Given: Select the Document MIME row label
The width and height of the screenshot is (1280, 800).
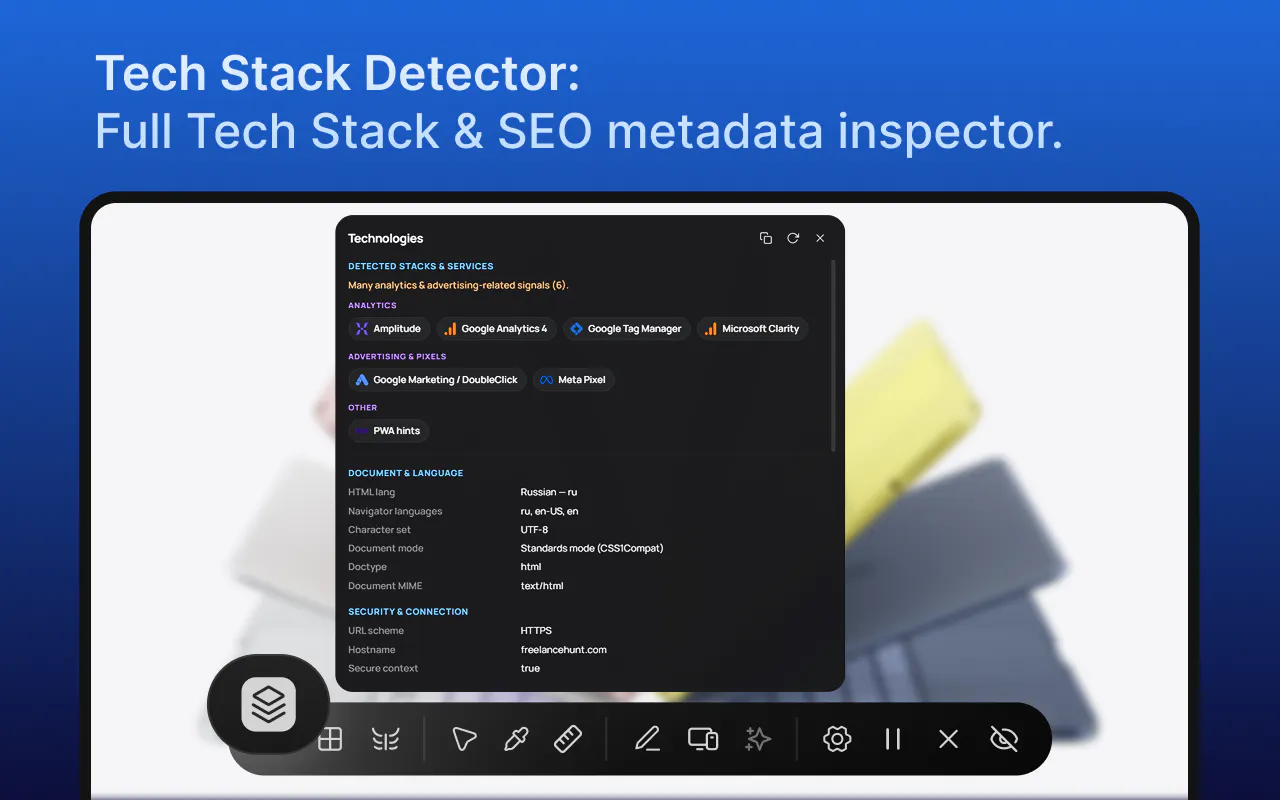Looking at the screenshot, I should pyautogui.click(x=386, y=586).
